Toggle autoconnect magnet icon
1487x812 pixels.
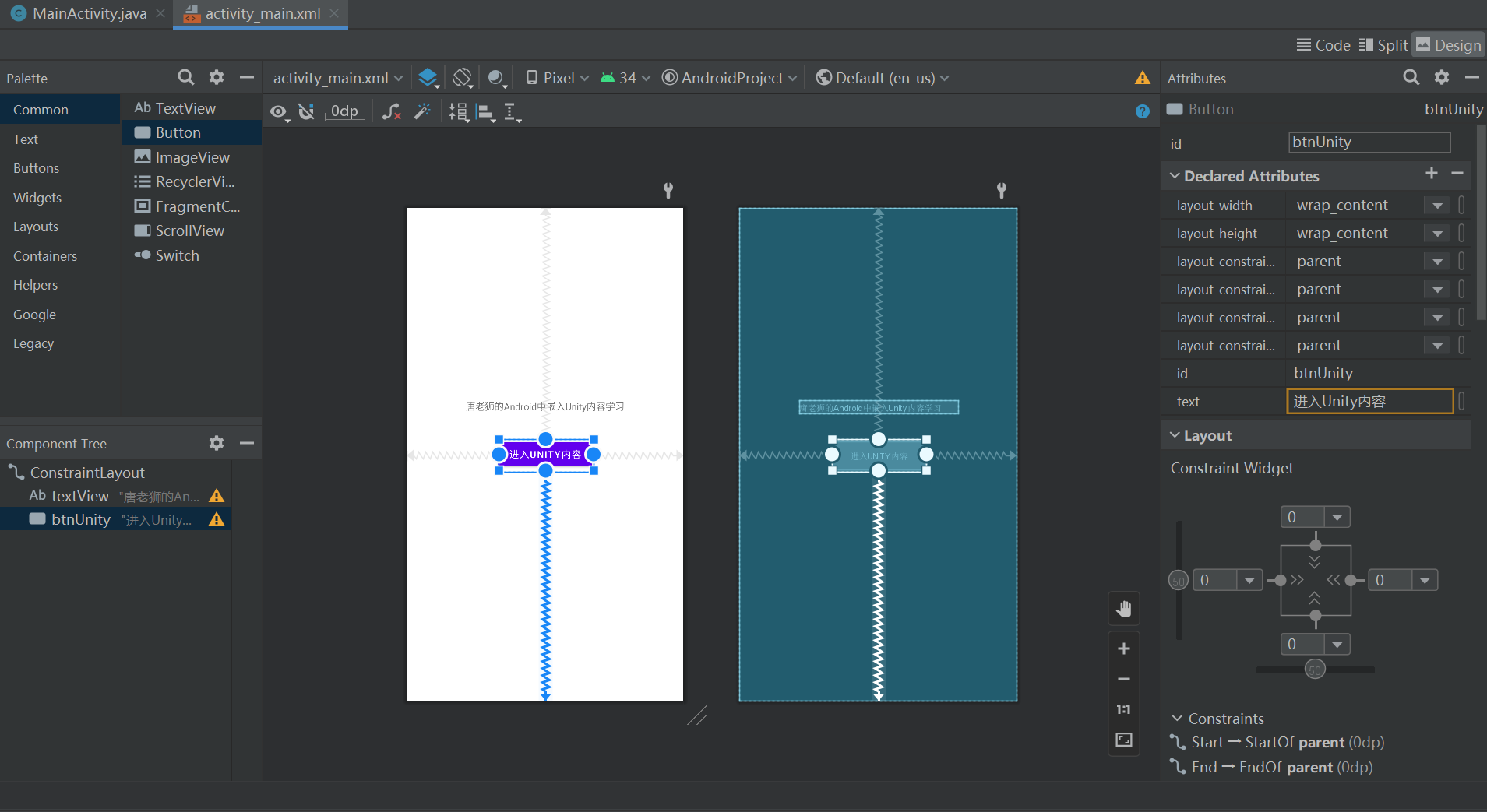click(306, 112)
